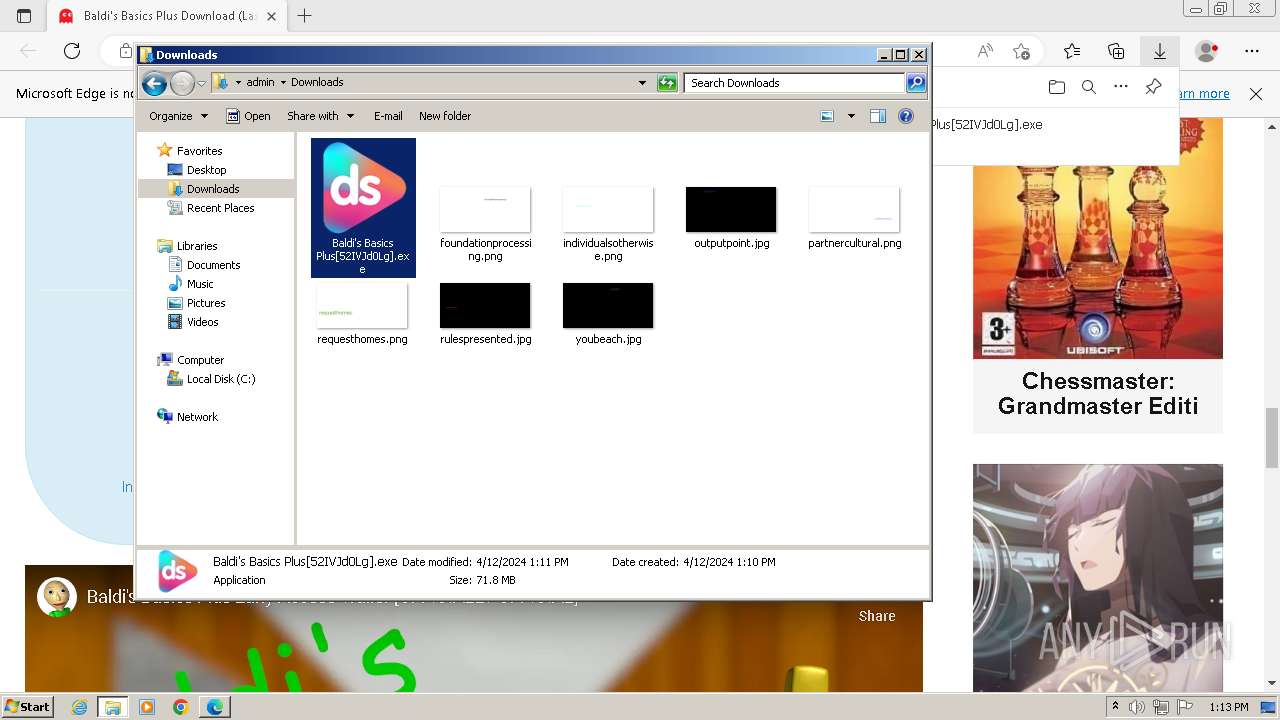Click the Edge tab actions icon
This screenshot has height=720, width=1280.
coord(24,16)
